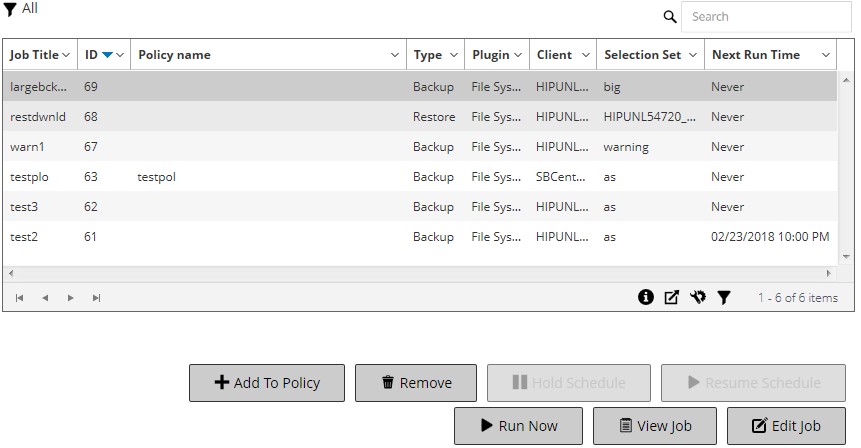Image resolution: width=861 pixels, height=448 pixels.
Task: Go to the next page of results
Action: (x=71, y=298)
